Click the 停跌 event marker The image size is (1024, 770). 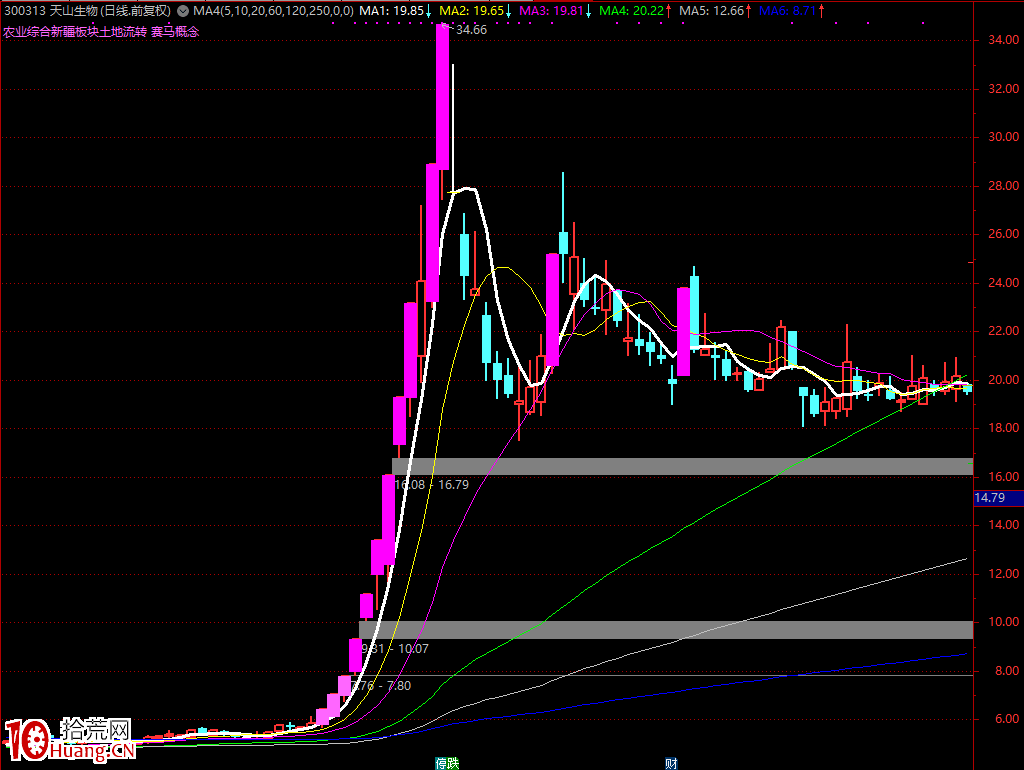pyautogui.click(x=447, y=763)
